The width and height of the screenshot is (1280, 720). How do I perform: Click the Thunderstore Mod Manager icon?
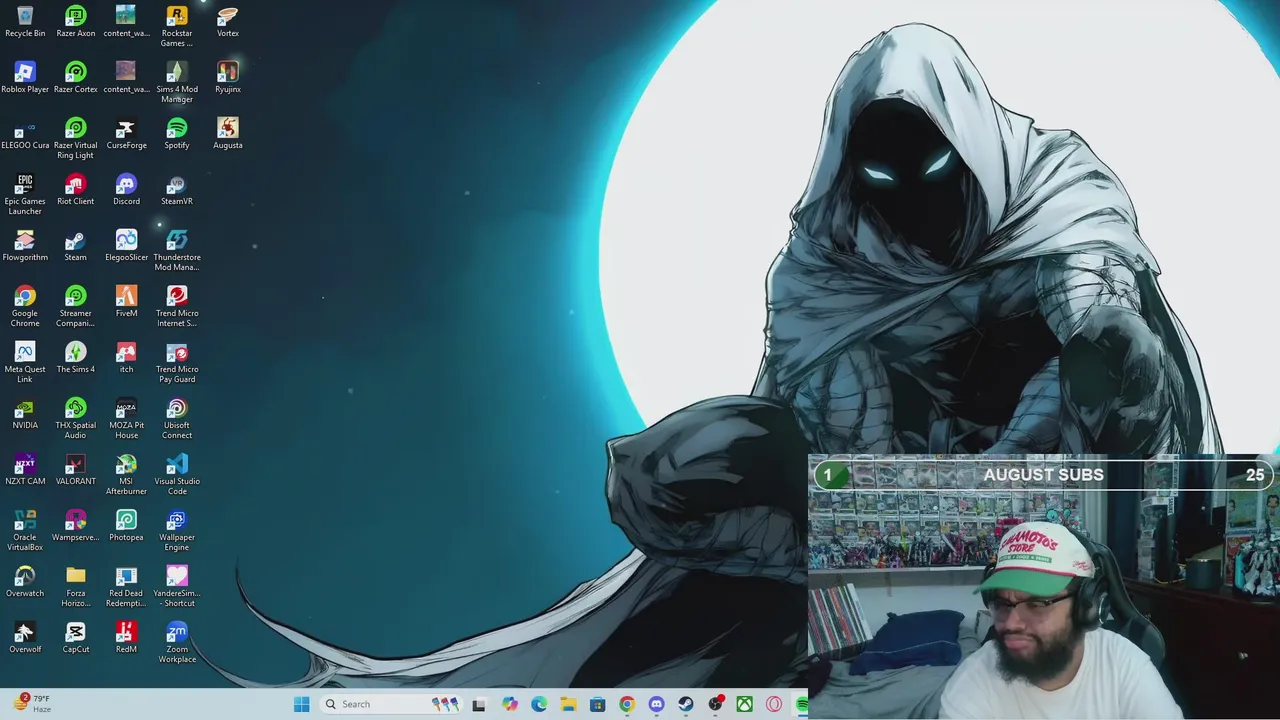click(x=177, y=251)
